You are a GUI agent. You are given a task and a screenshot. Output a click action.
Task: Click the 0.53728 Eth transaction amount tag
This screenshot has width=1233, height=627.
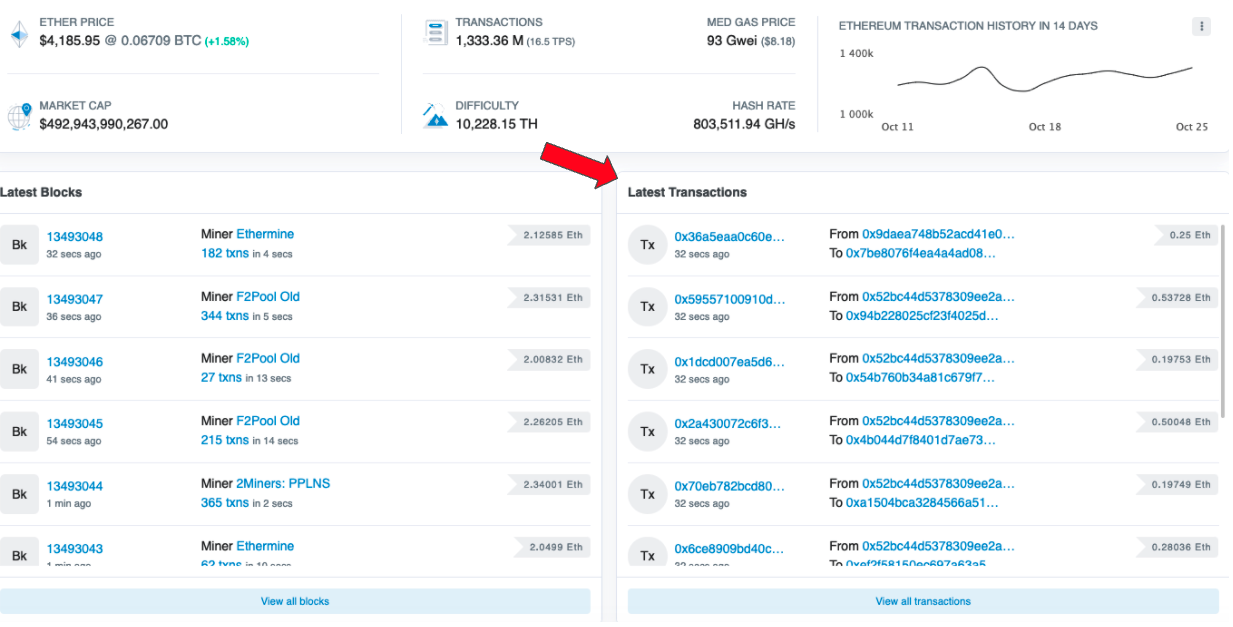pyautogui.click(x=1178, y=297)
